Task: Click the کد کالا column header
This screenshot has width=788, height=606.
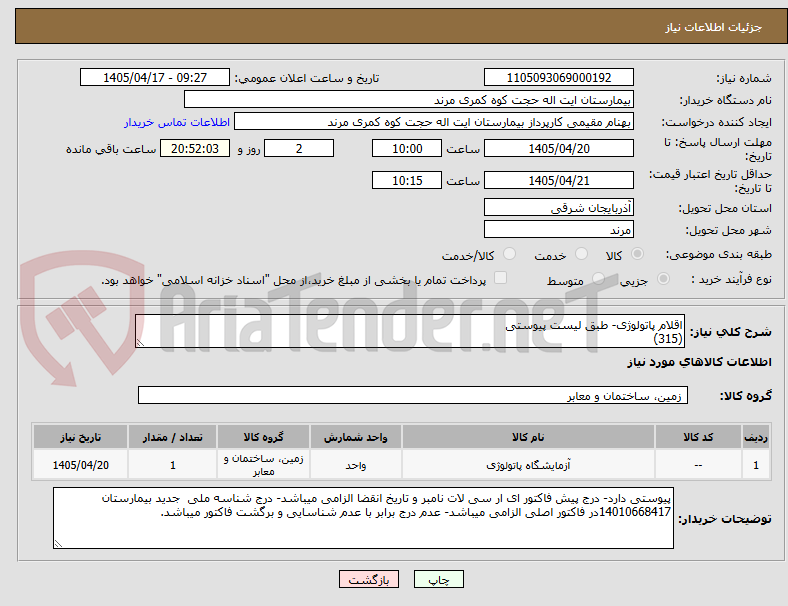Action: (x=698, y=437)
